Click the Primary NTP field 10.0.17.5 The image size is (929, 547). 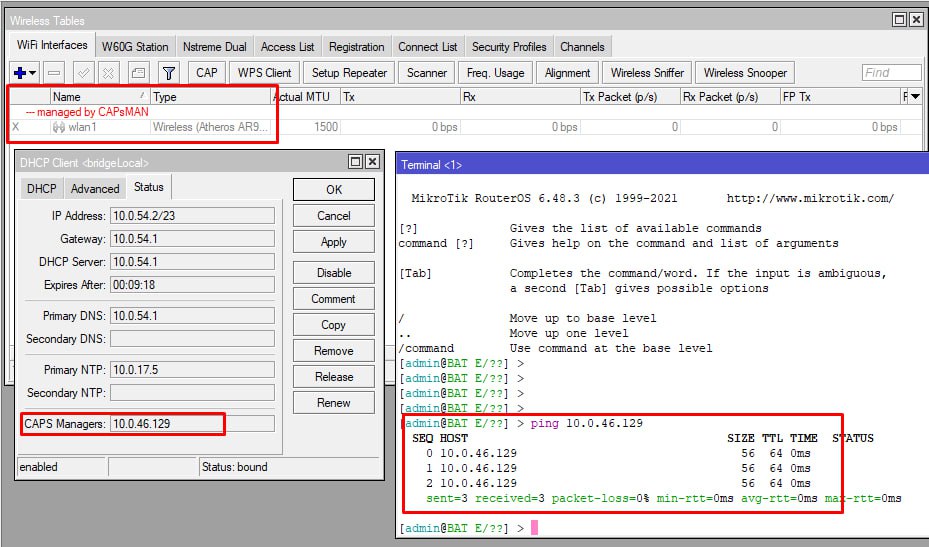click(x=193, y=370)
